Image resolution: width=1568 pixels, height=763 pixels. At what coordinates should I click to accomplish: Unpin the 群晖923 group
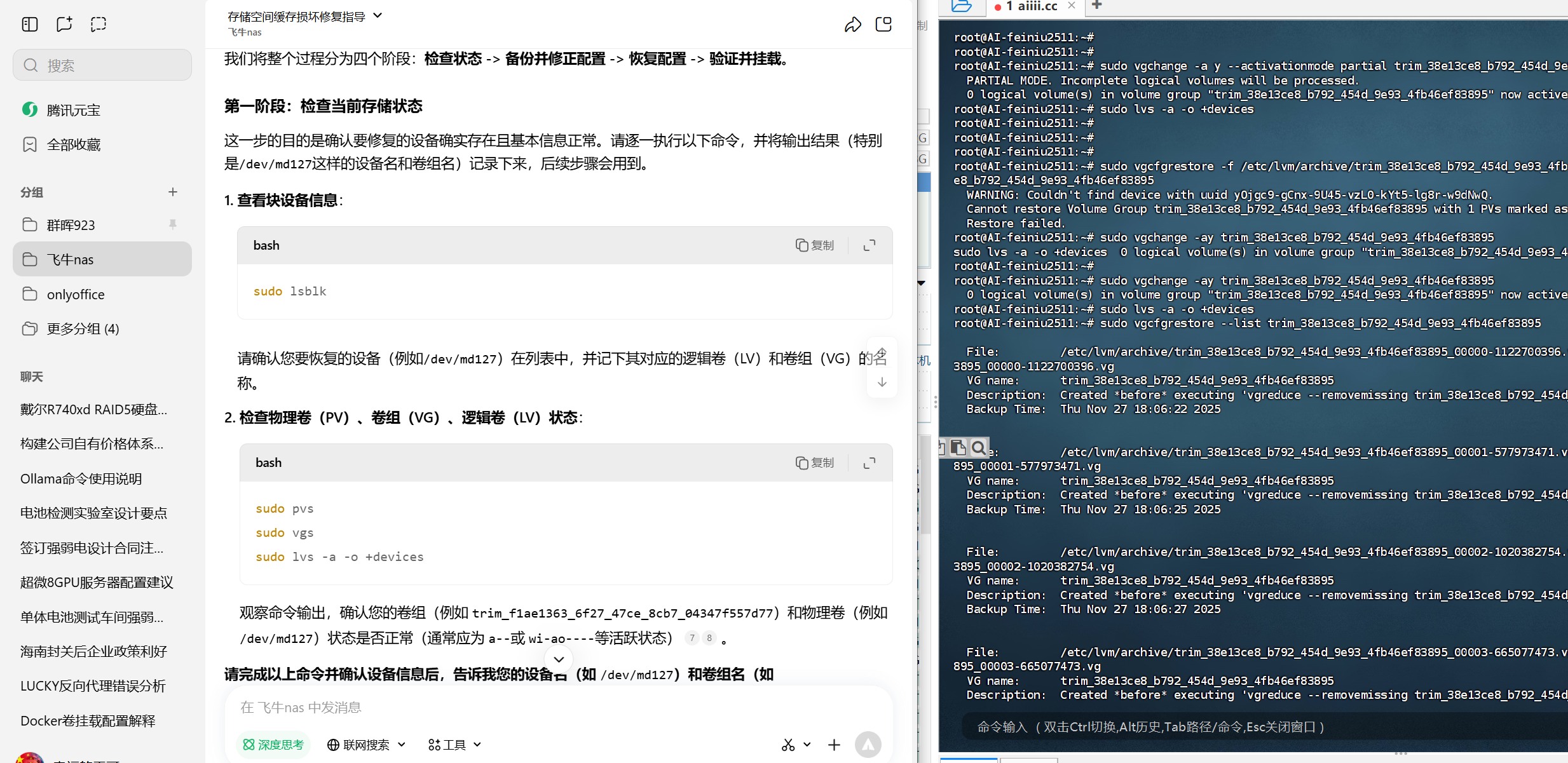[172, 225]
